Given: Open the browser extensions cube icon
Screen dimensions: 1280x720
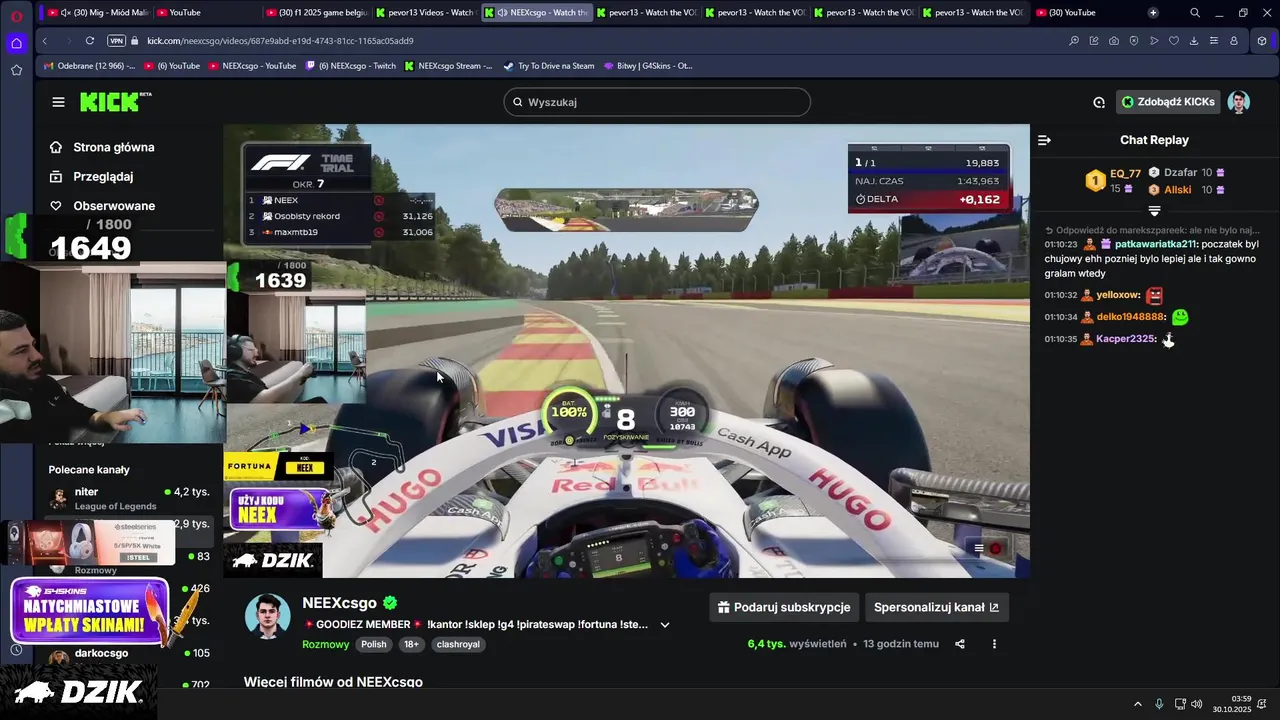Looking at the screenshot, I should [x=1262, y=41].
